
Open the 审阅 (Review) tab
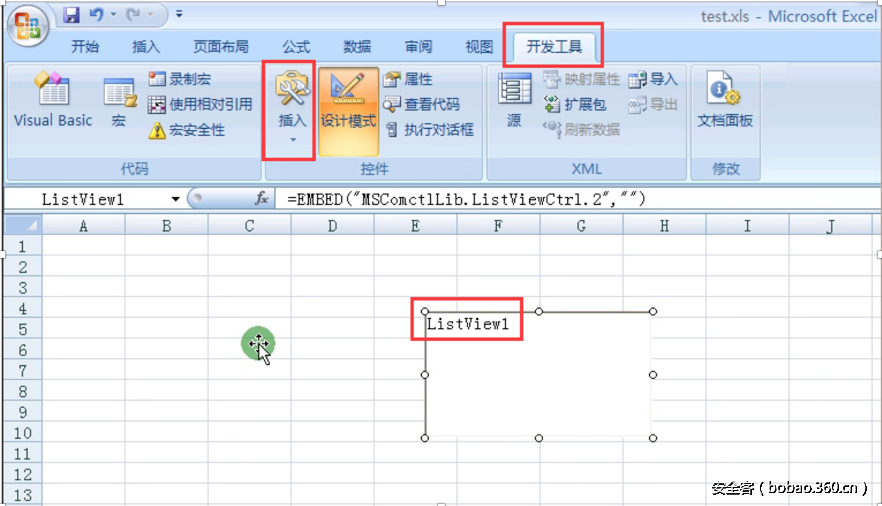click(x=418, y=47)
